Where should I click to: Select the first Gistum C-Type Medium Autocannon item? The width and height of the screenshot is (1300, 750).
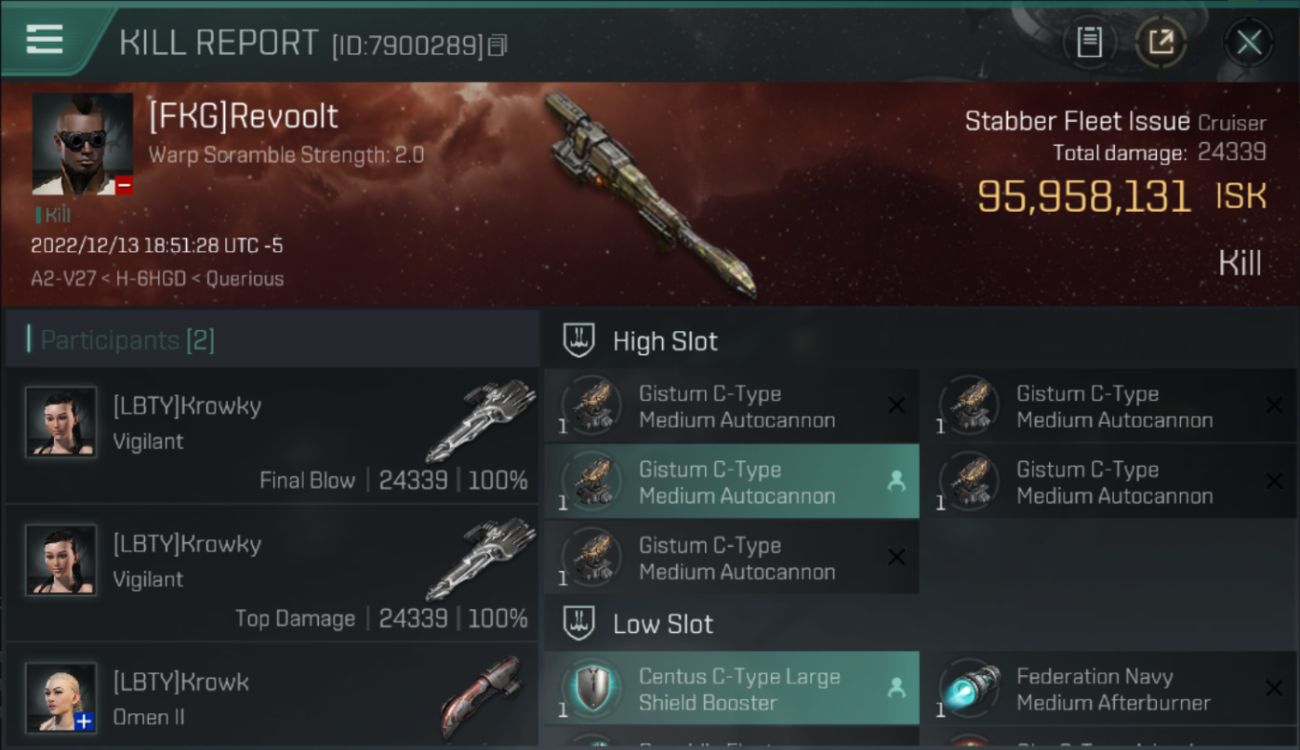coord(731,406)
